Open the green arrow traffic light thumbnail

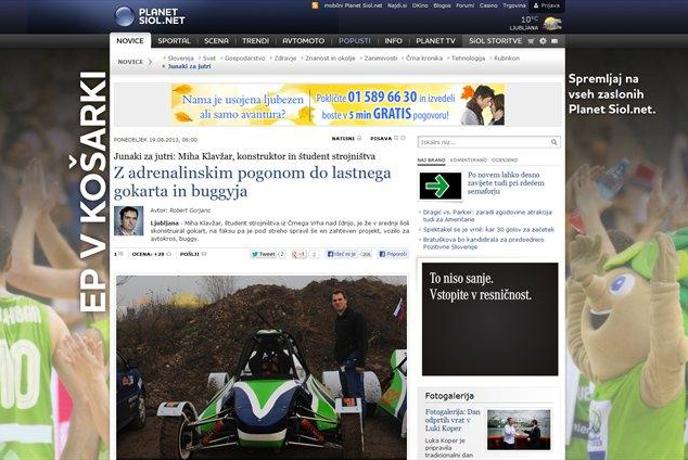point(440,186)
